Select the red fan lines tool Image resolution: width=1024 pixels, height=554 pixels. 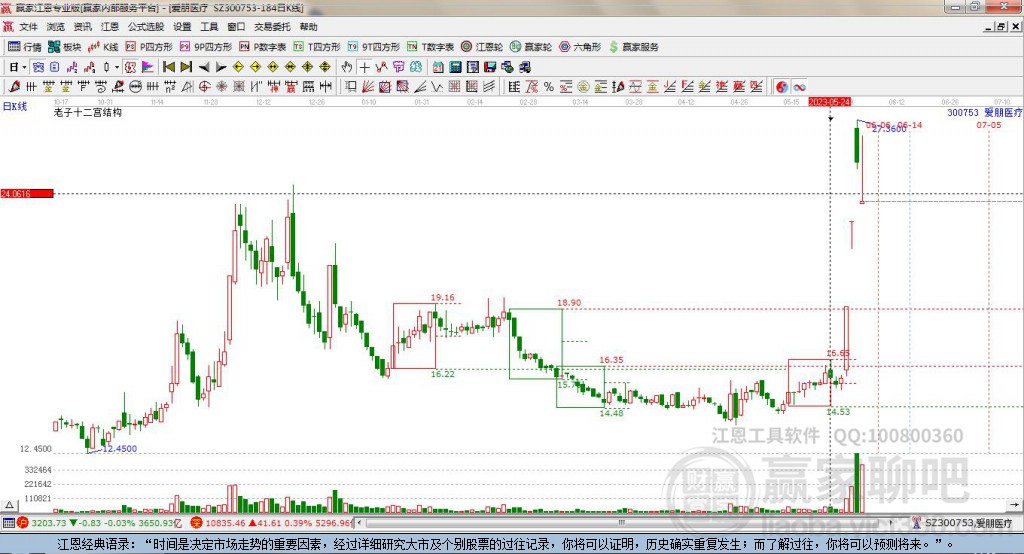(368, 87)
